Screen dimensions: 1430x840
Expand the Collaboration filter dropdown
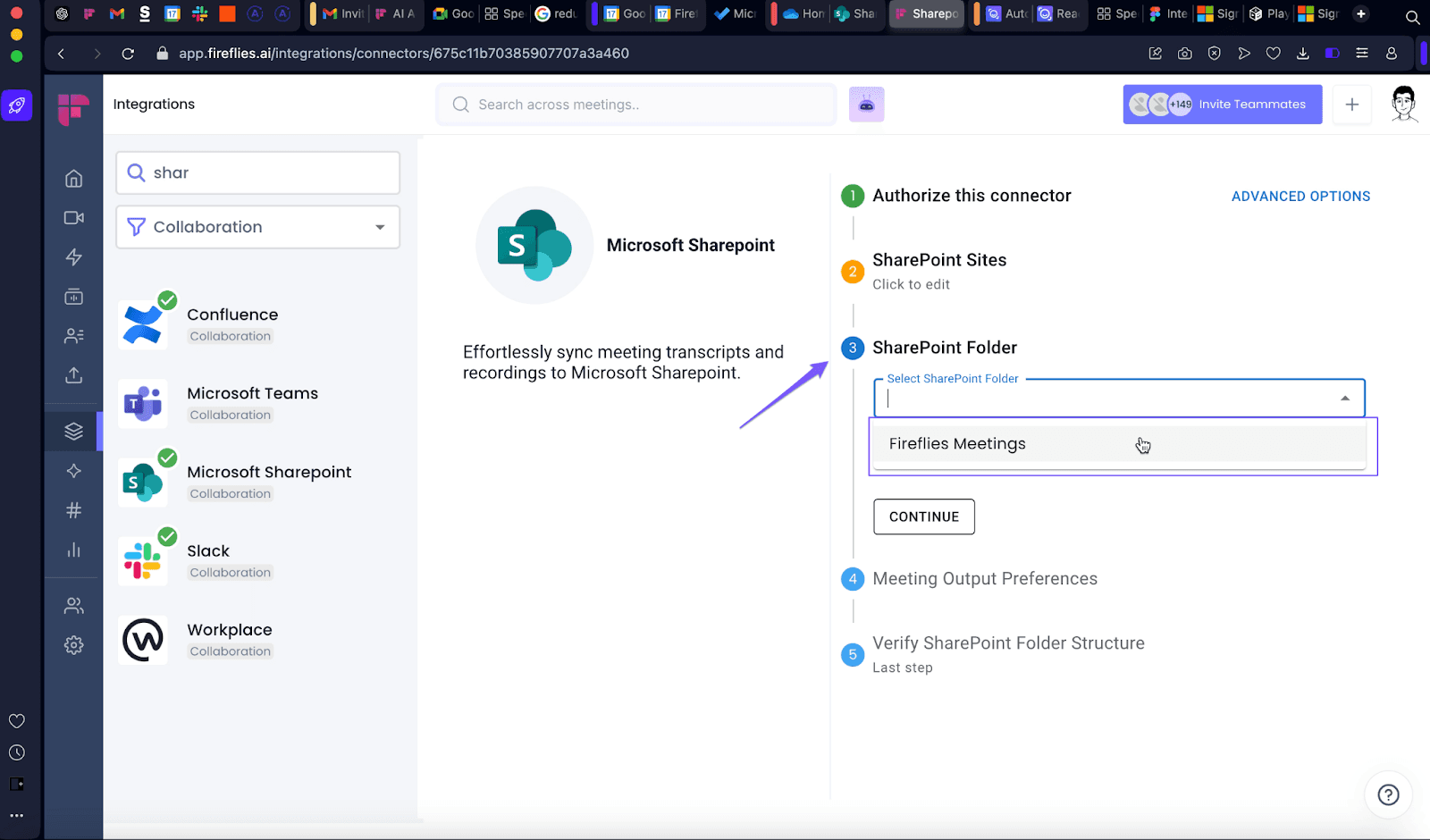257,227
